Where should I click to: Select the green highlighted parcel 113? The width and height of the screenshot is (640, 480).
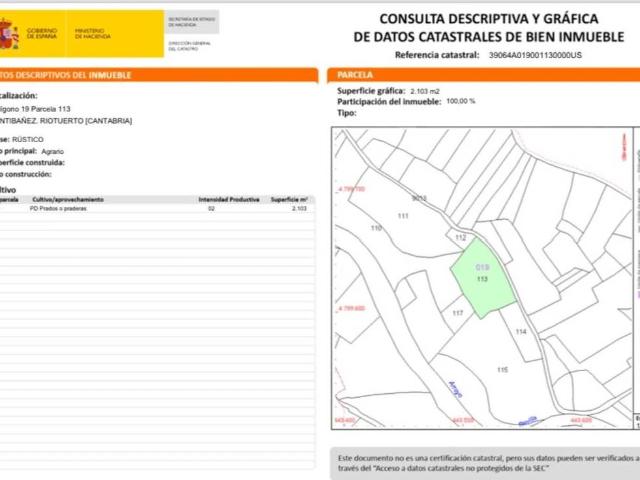pyautogui.click(x=483, y=280)
